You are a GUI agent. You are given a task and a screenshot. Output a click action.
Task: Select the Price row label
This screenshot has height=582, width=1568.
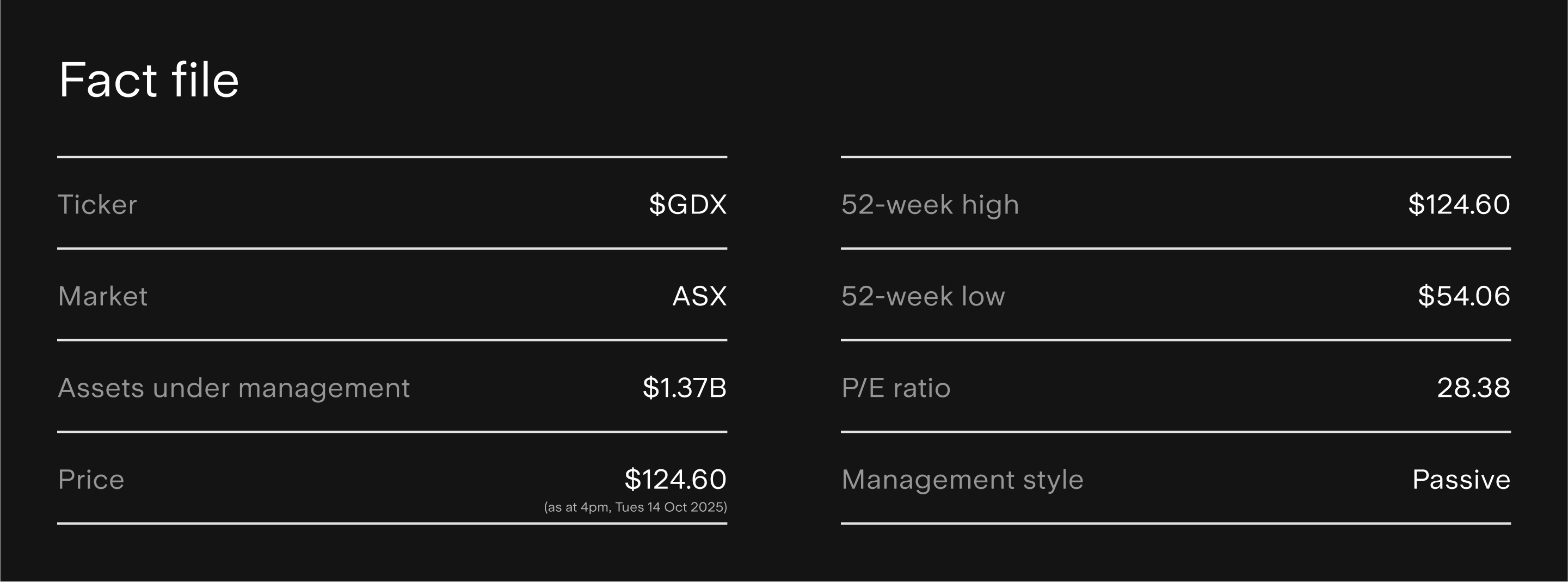tap(91, 480)
